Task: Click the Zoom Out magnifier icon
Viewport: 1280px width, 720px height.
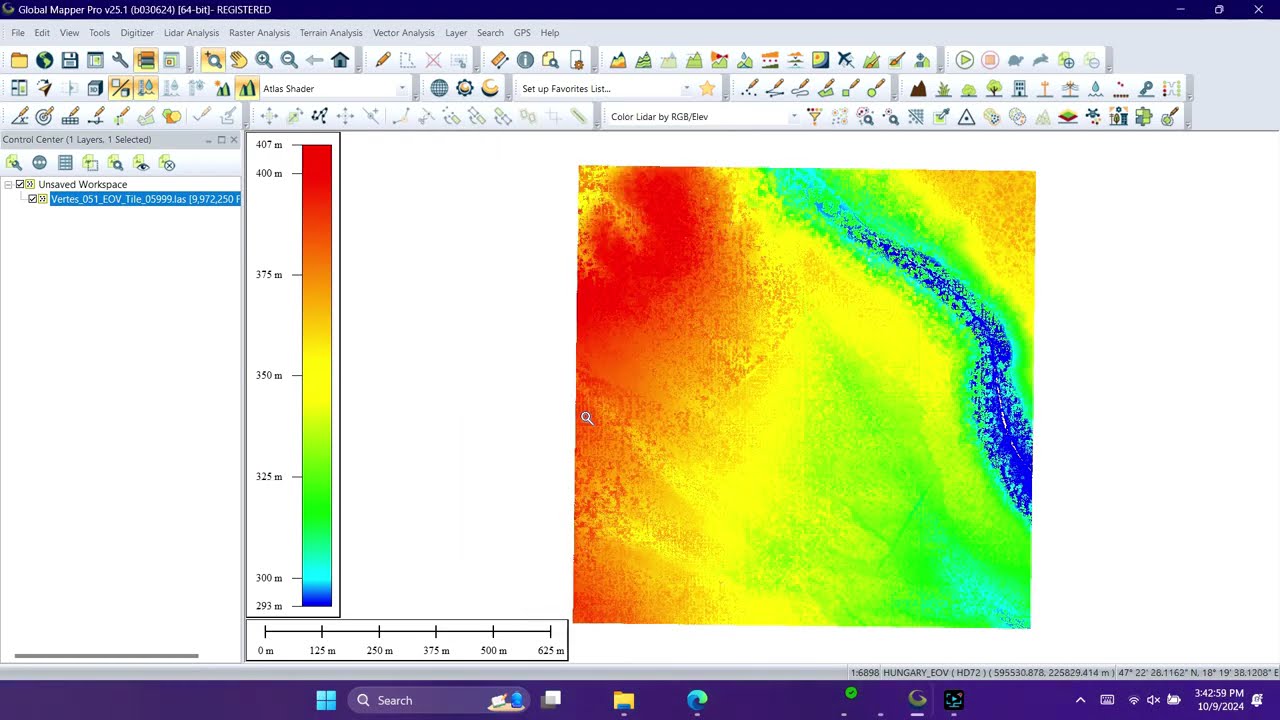Action: (289, 61)
